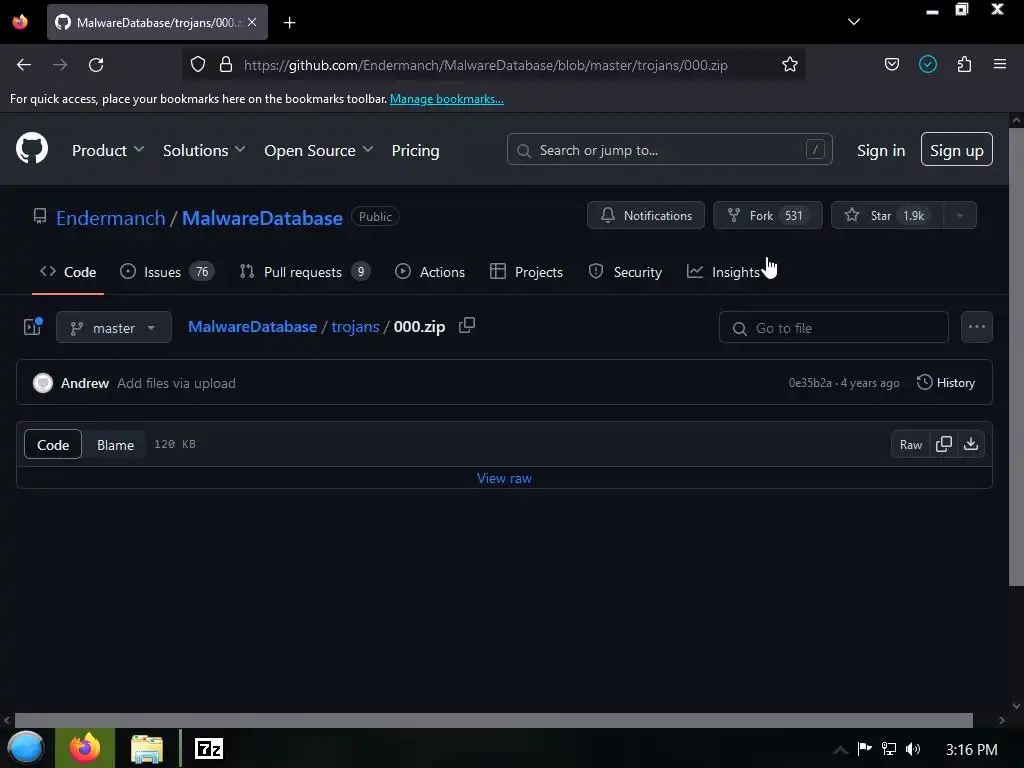This screenshot has width=1024, height=768.
Task: Open the Pull requests tab
Action: click(305, 272)
